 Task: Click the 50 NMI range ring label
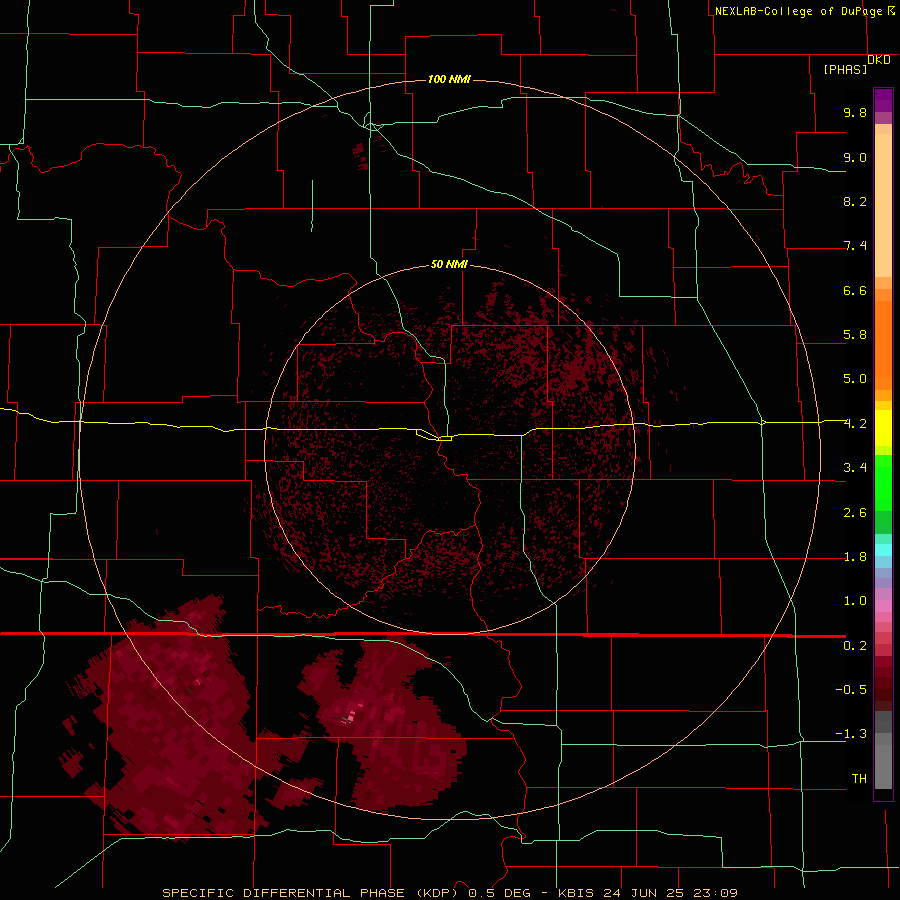[x=449, y=264]
